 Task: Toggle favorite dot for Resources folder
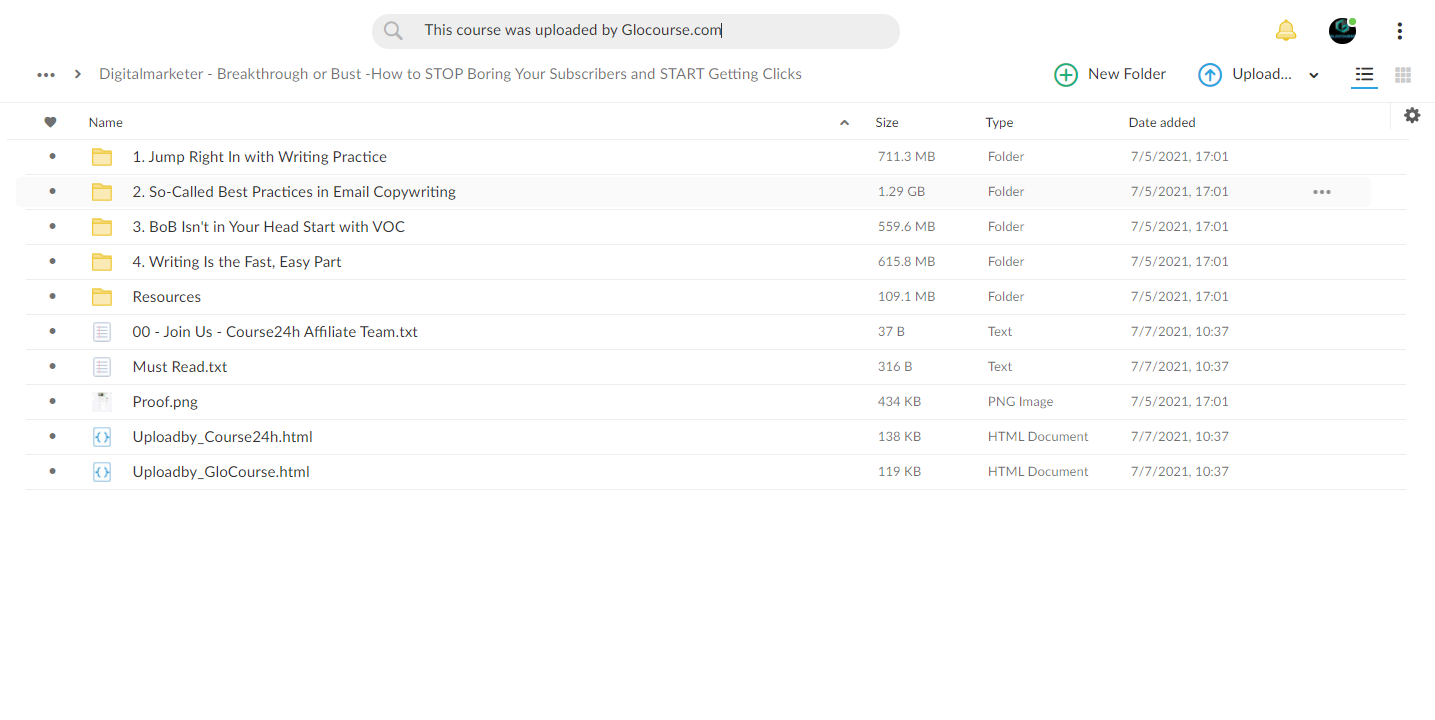tap(52, 297)
